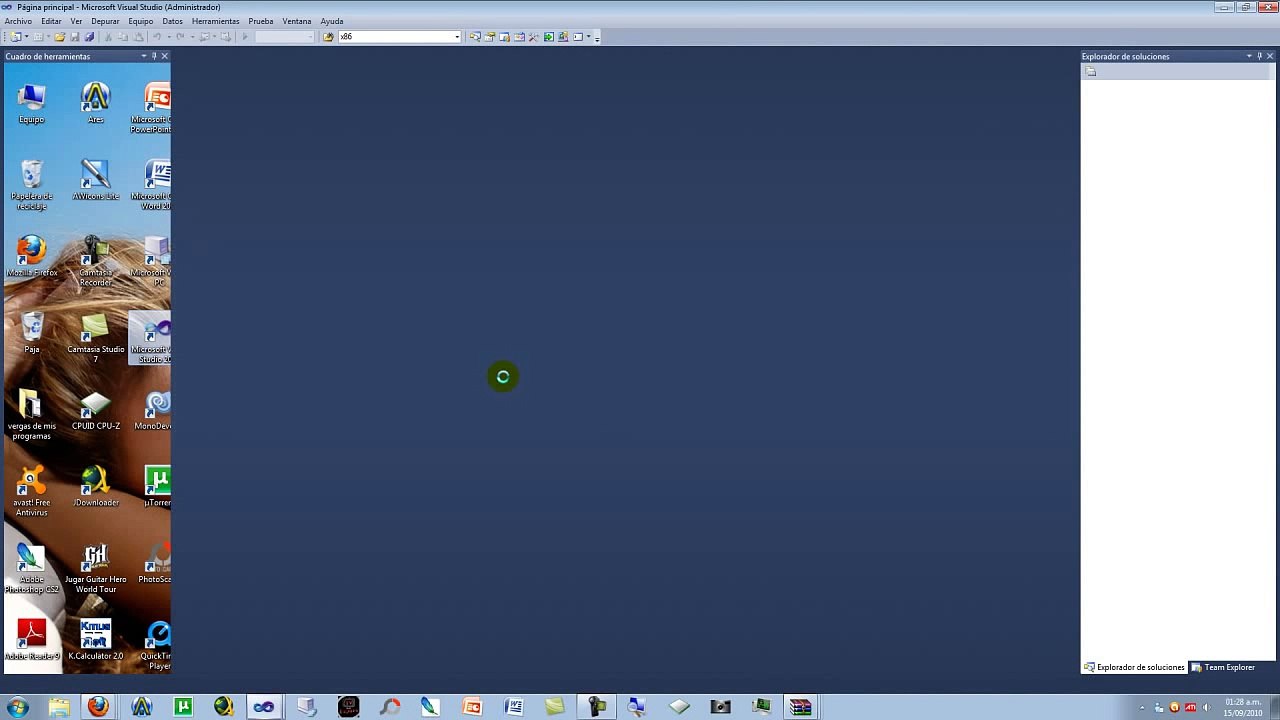Open the Datos menu
1280x720 pixels.
173,21
